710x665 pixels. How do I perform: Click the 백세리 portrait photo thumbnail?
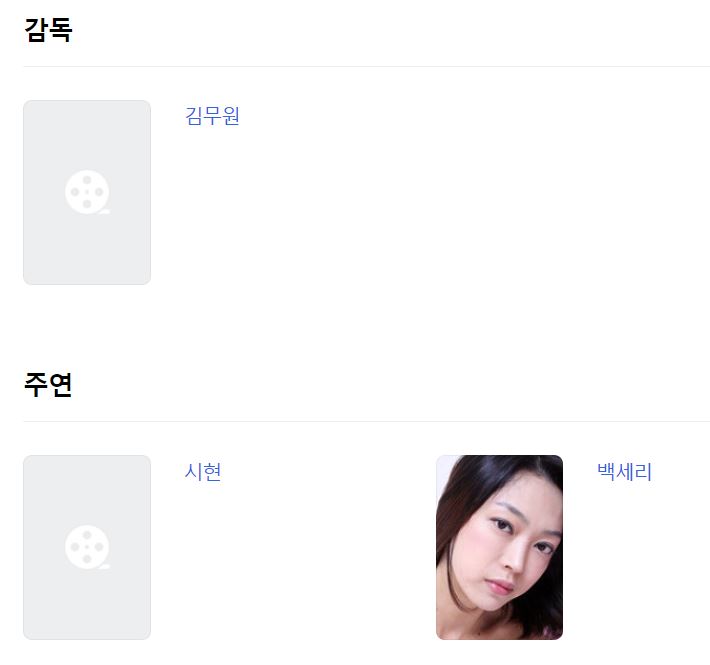point(499,547)
